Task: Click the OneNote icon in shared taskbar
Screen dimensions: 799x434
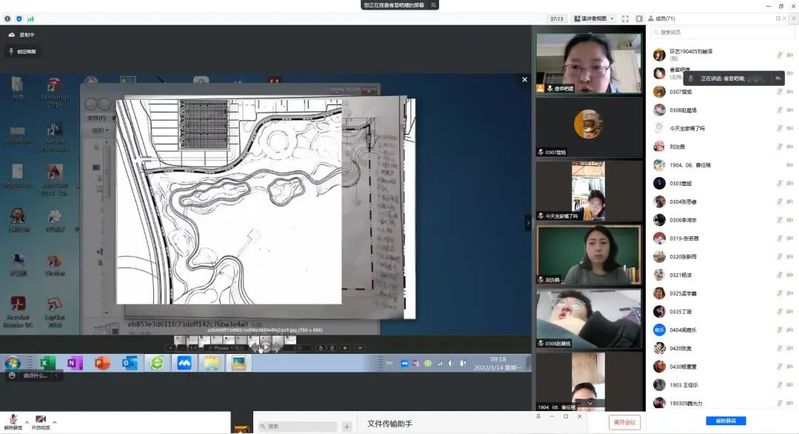Action: 73,364
